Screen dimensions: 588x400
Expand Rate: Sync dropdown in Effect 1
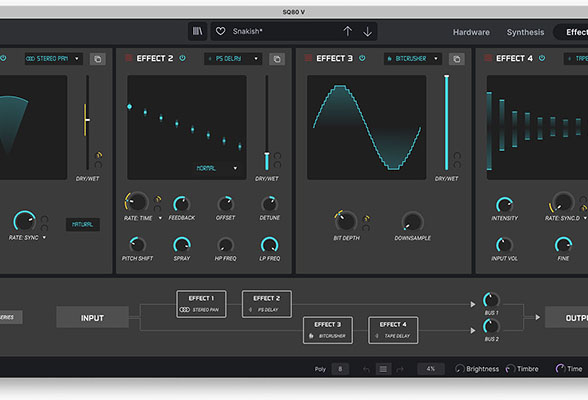click(44, 238)
